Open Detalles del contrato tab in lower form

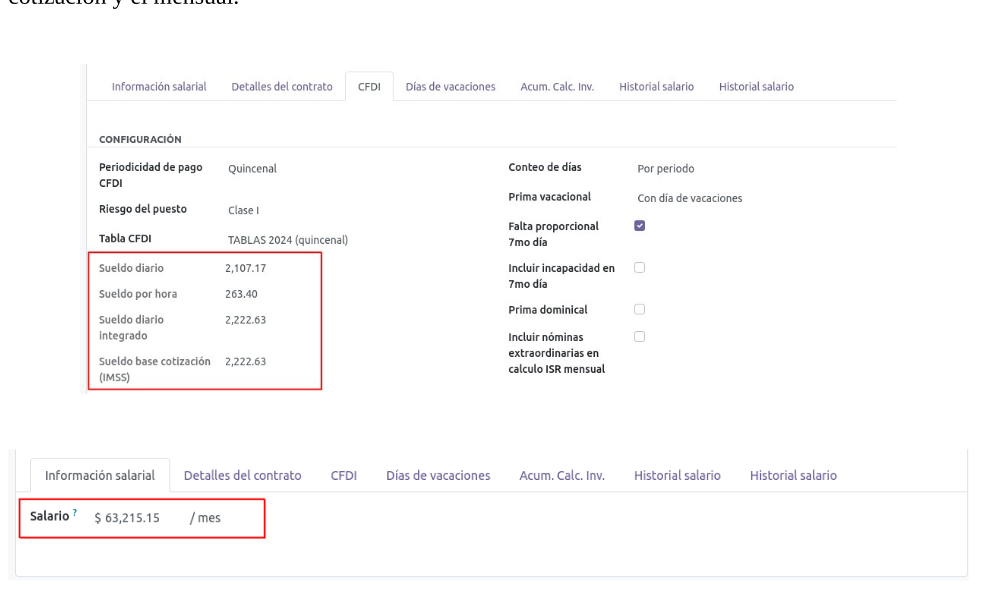[242, 475]
